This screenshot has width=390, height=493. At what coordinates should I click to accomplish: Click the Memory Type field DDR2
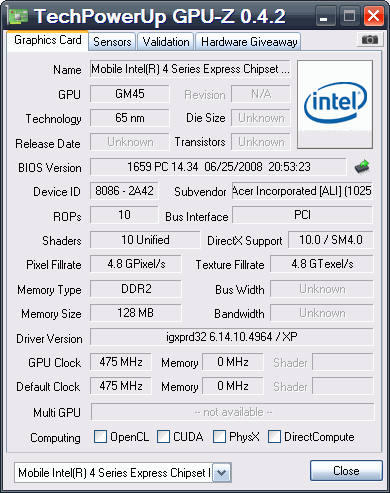[x=136, y=289]
